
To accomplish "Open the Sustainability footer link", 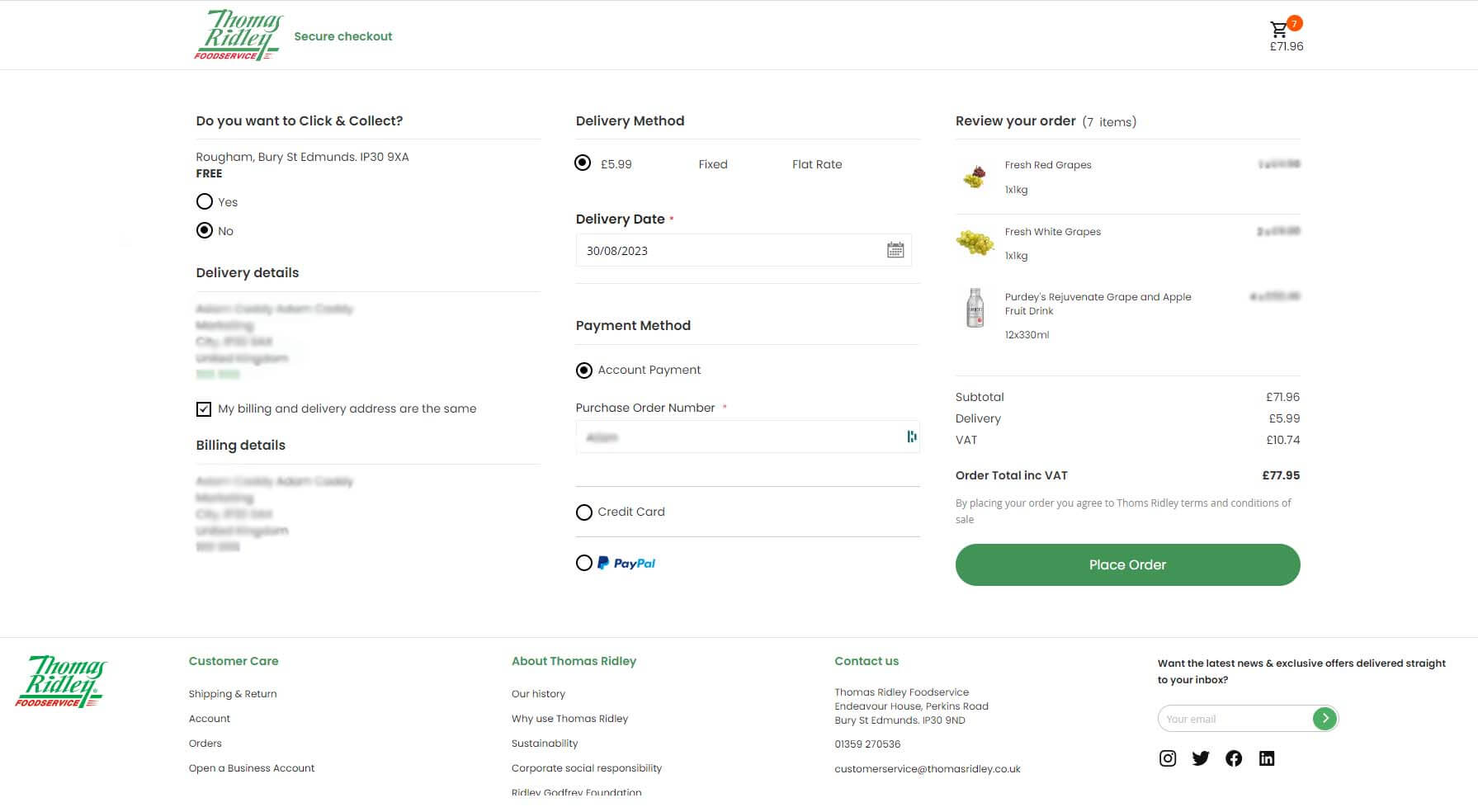I will 545,744.
